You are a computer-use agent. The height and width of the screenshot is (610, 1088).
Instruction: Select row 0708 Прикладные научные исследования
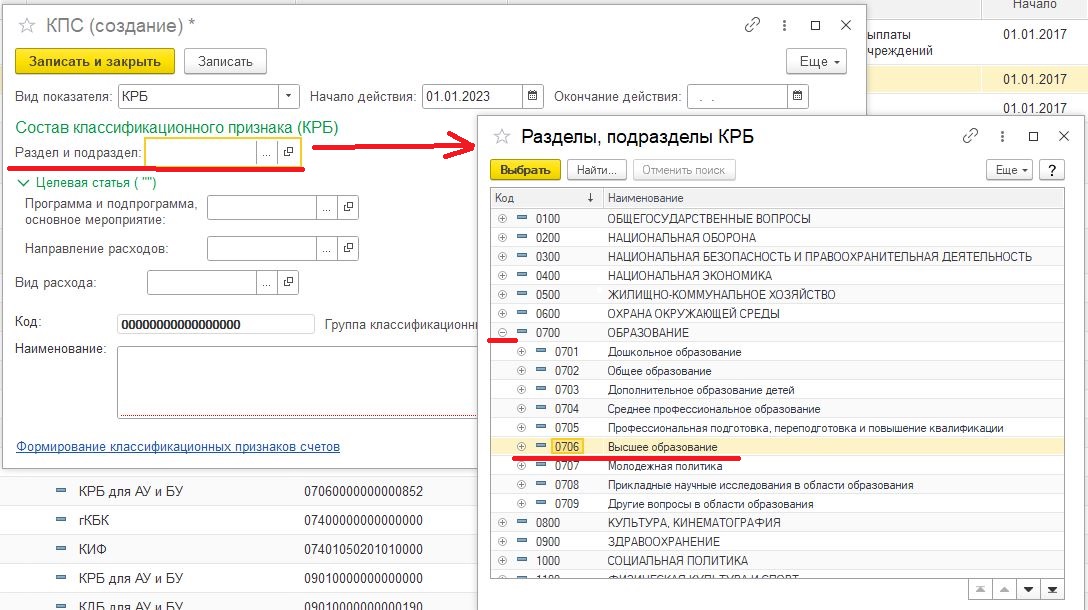[x=777, y=484]
